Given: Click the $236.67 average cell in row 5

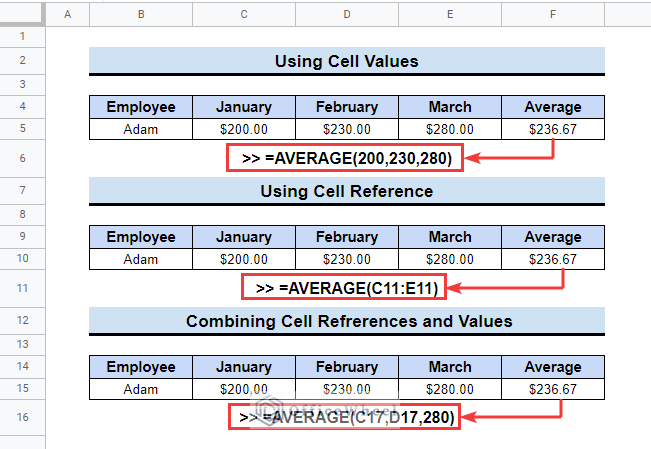Looking at the screenshot, I should [553, 129].
